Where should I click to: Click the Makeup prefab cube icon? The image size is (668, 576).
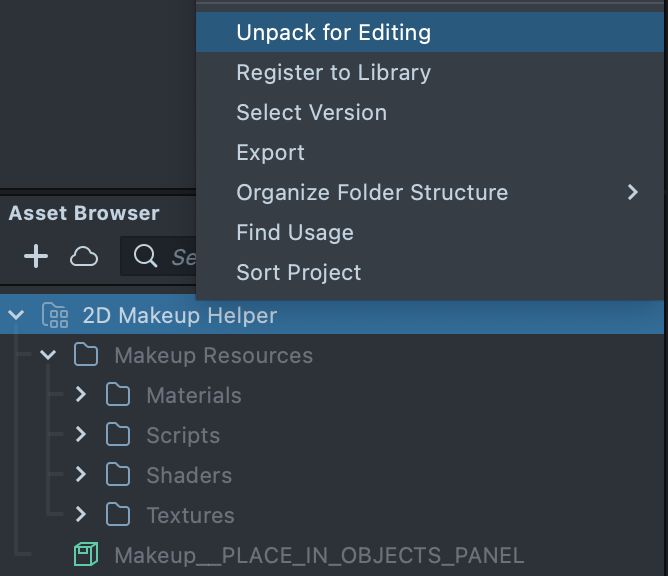coord(86,555)
